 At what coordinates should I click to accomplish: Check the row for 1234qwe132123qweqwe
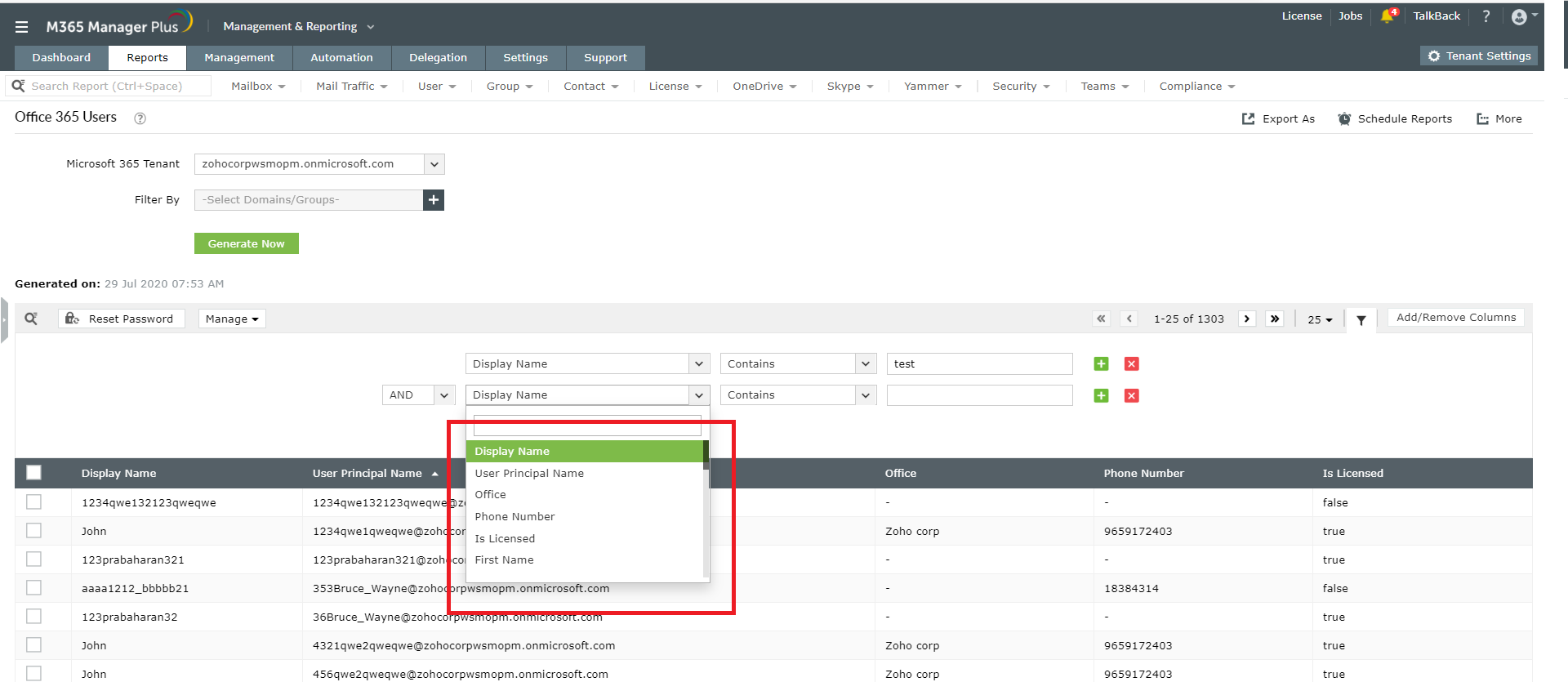33,501
